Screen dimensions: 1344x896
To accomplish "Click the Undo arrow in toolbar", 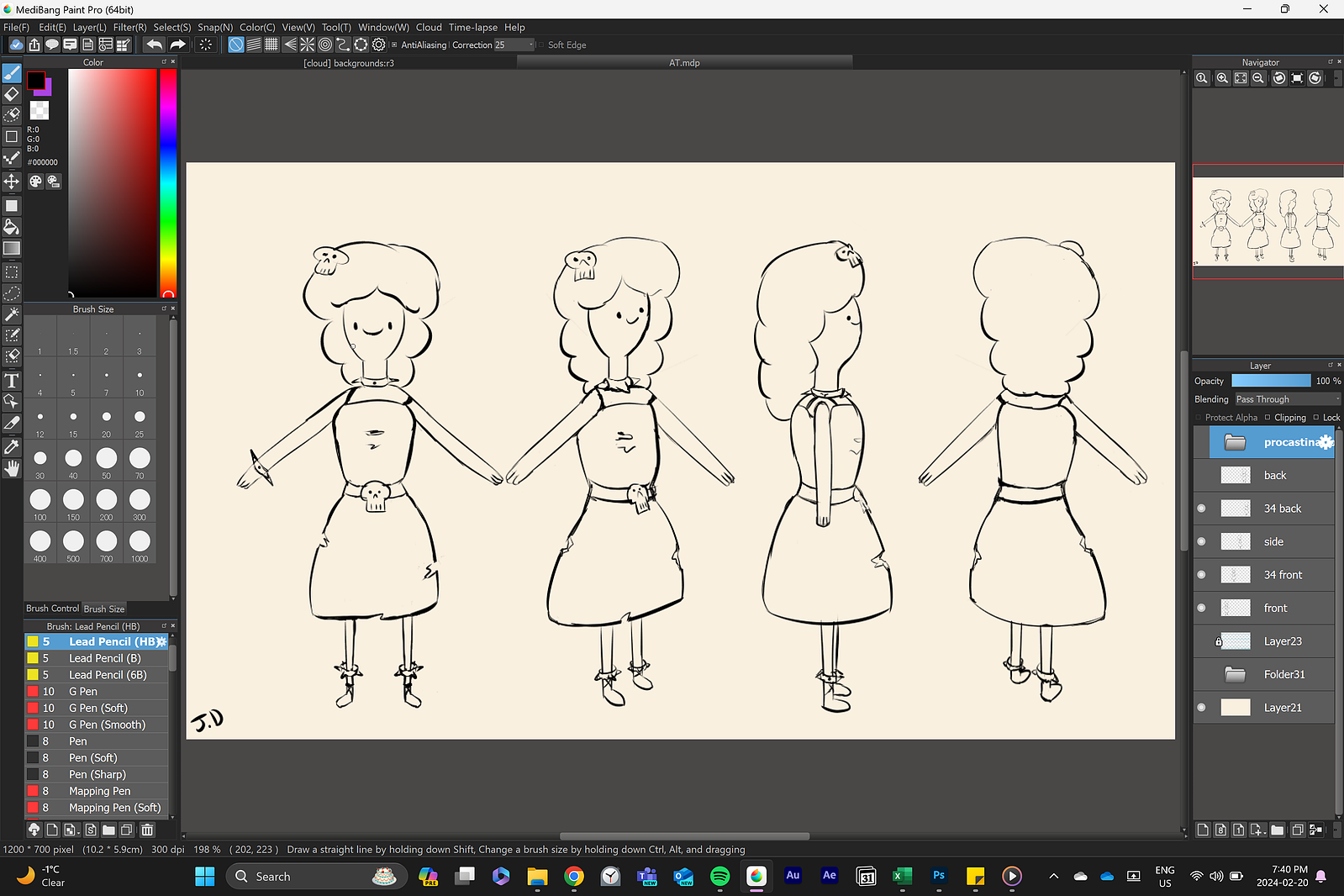I will (x=154, y=45).
